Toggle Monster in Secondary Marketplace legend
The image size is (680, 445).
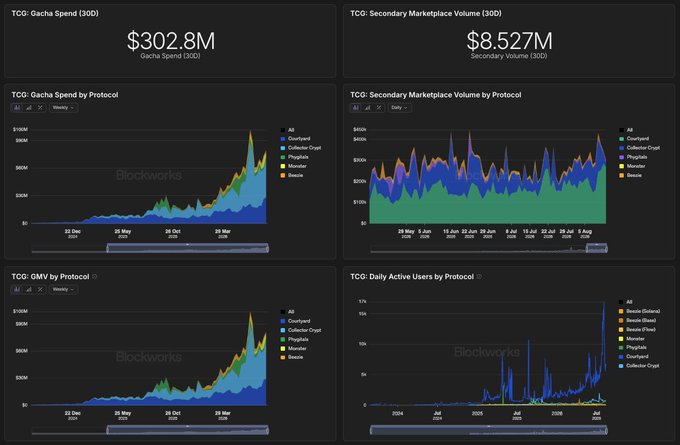click(x=632, y=166)
